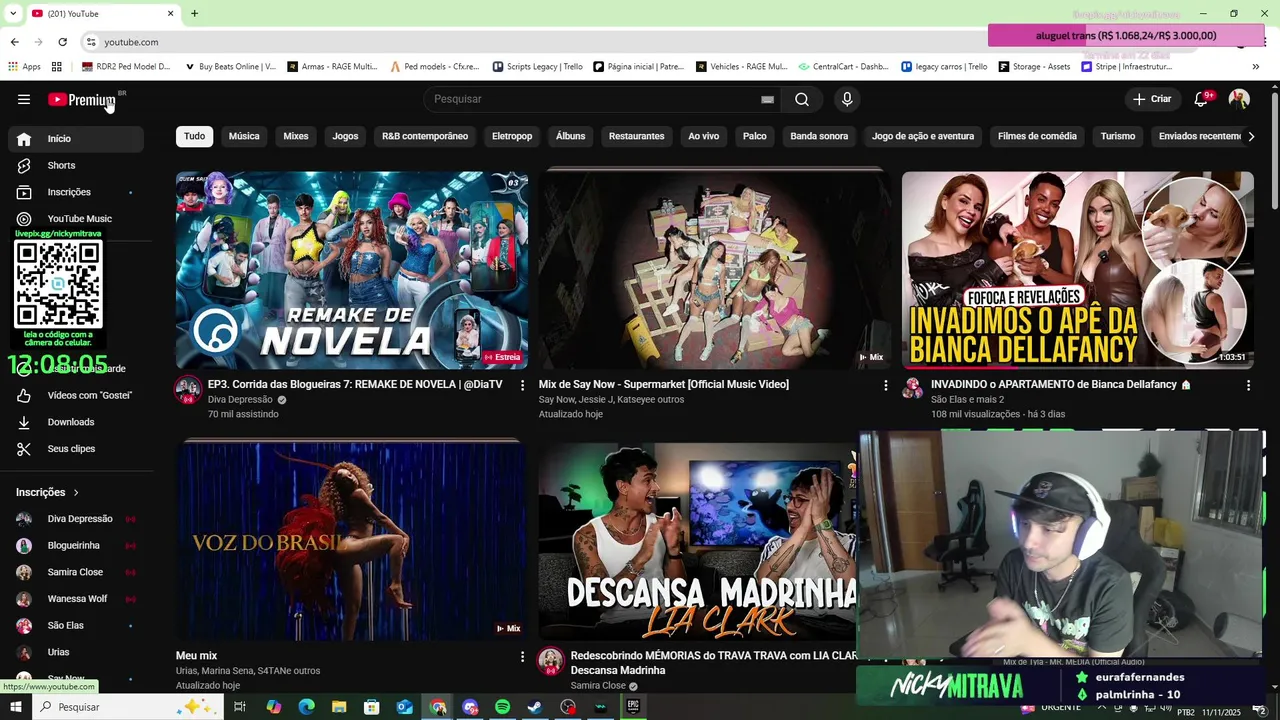Open Spotify from the taskbar
This screenshot has width=1280, height=720.
(503, 707)
